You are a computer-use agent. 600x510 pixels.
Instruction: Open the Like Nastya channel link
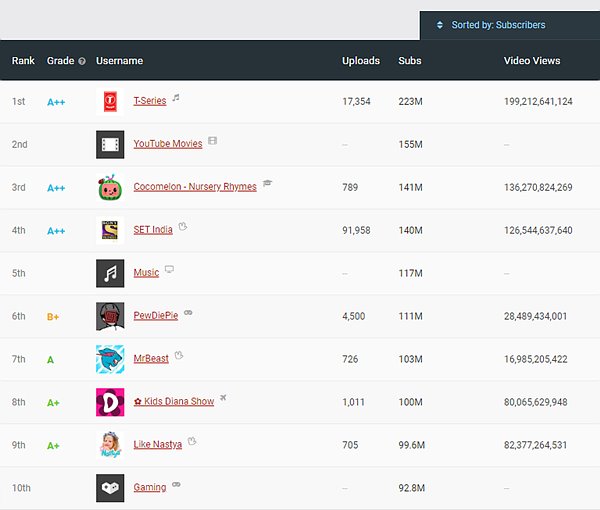(x=158, y=444)
